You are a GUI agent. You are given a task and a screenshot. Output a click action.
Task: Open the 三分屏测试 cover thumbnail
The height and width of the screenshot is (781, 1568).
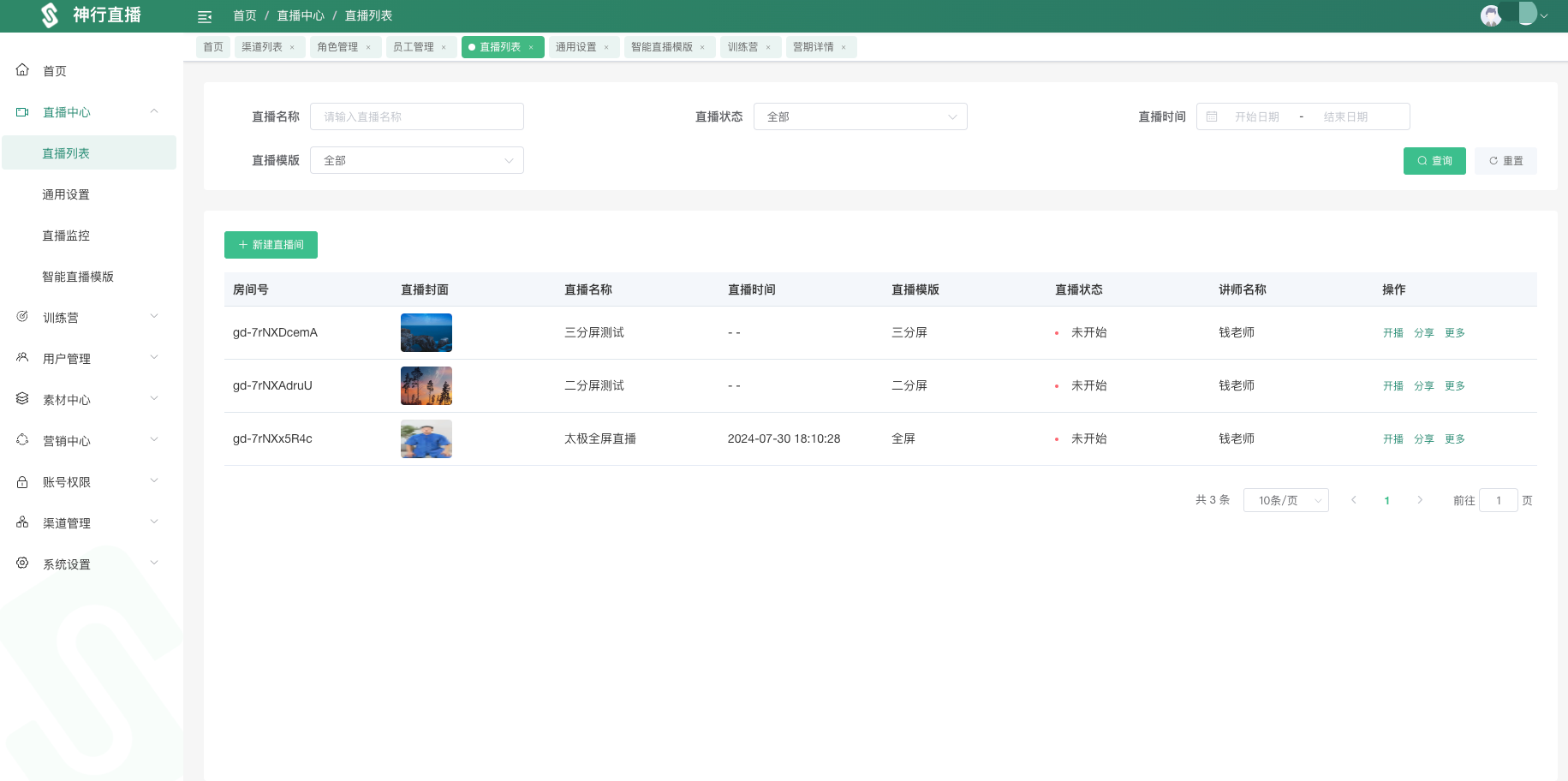(x=426, y=332)
